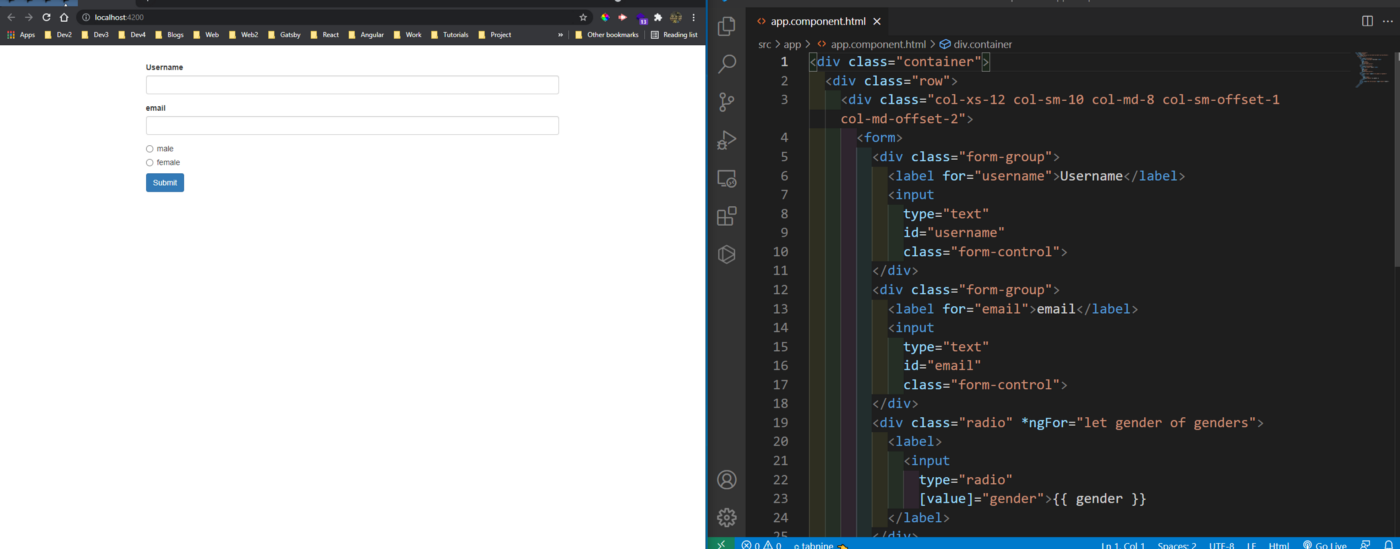Screen dimensions: 1400x549
Task: Open the errors and warnings status item
Action: click(x=762, y=545)
